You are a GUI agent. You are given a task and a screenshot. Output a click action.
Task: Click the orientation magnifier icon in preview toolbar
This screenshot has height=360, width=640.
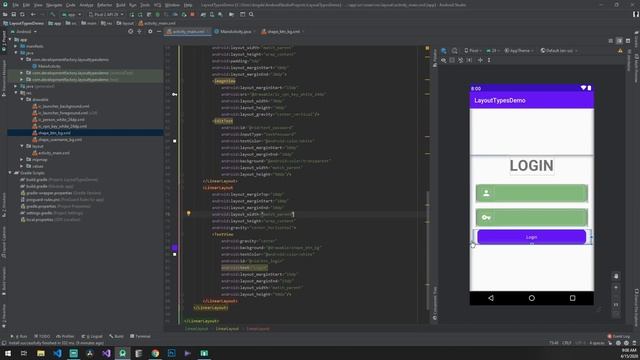(x=454, y=51)
